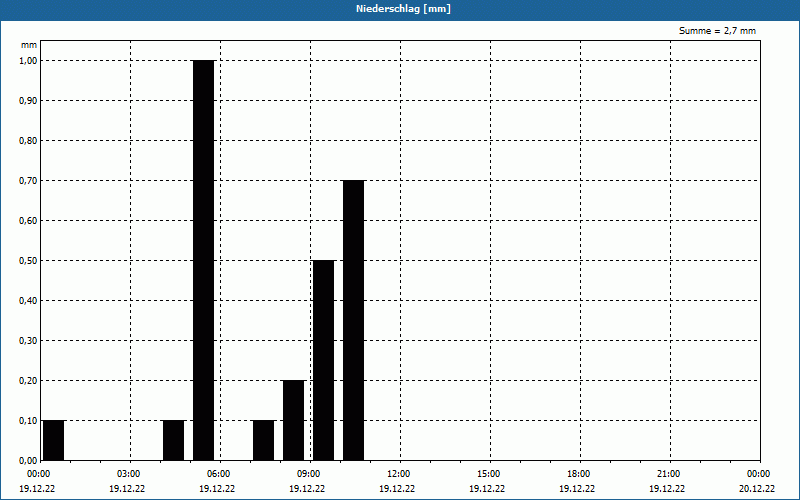Click the 0,10 mm bar between 07:00 and 08:00

point(263,440)
